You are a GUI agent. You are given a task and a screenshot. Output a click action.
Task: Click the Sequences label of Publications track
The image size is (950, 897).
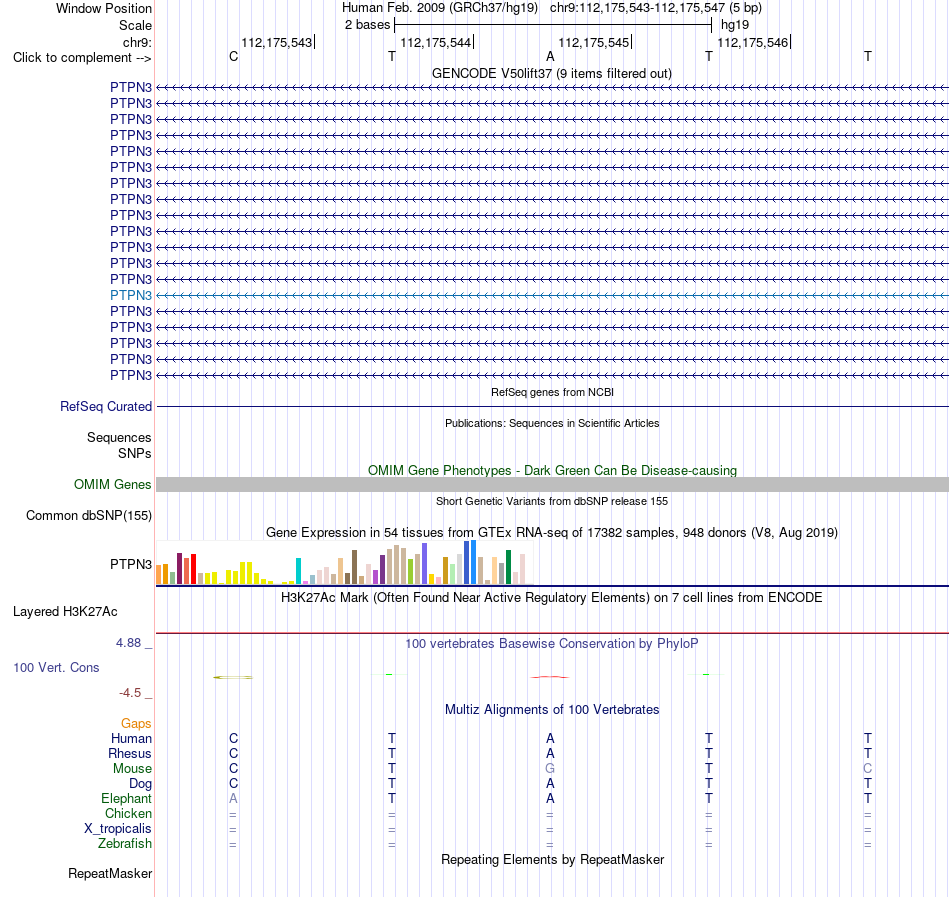point(119,437)
